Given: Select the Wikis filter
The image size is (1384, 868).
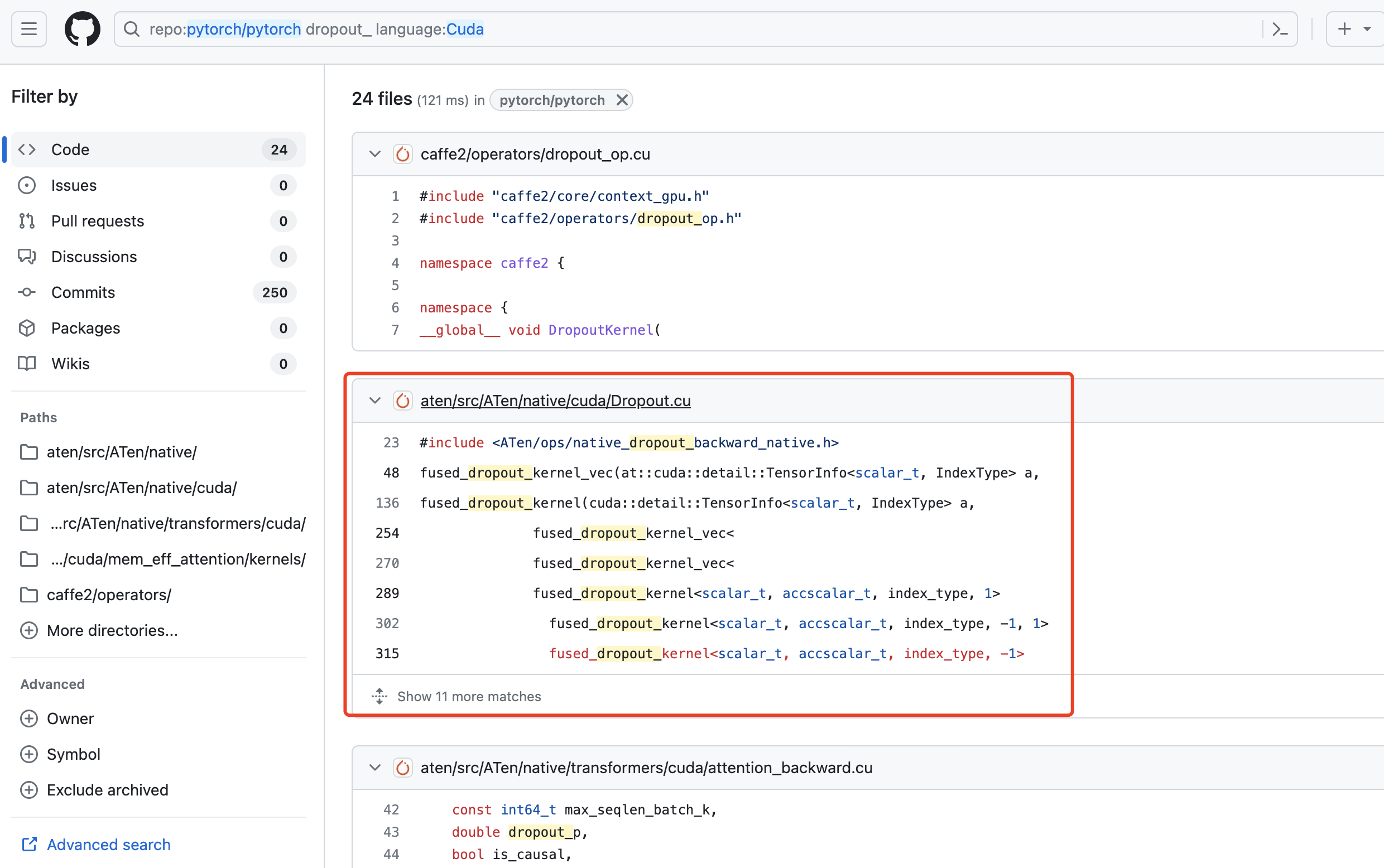Looking at the screenshot, I should tap(158, 363).
